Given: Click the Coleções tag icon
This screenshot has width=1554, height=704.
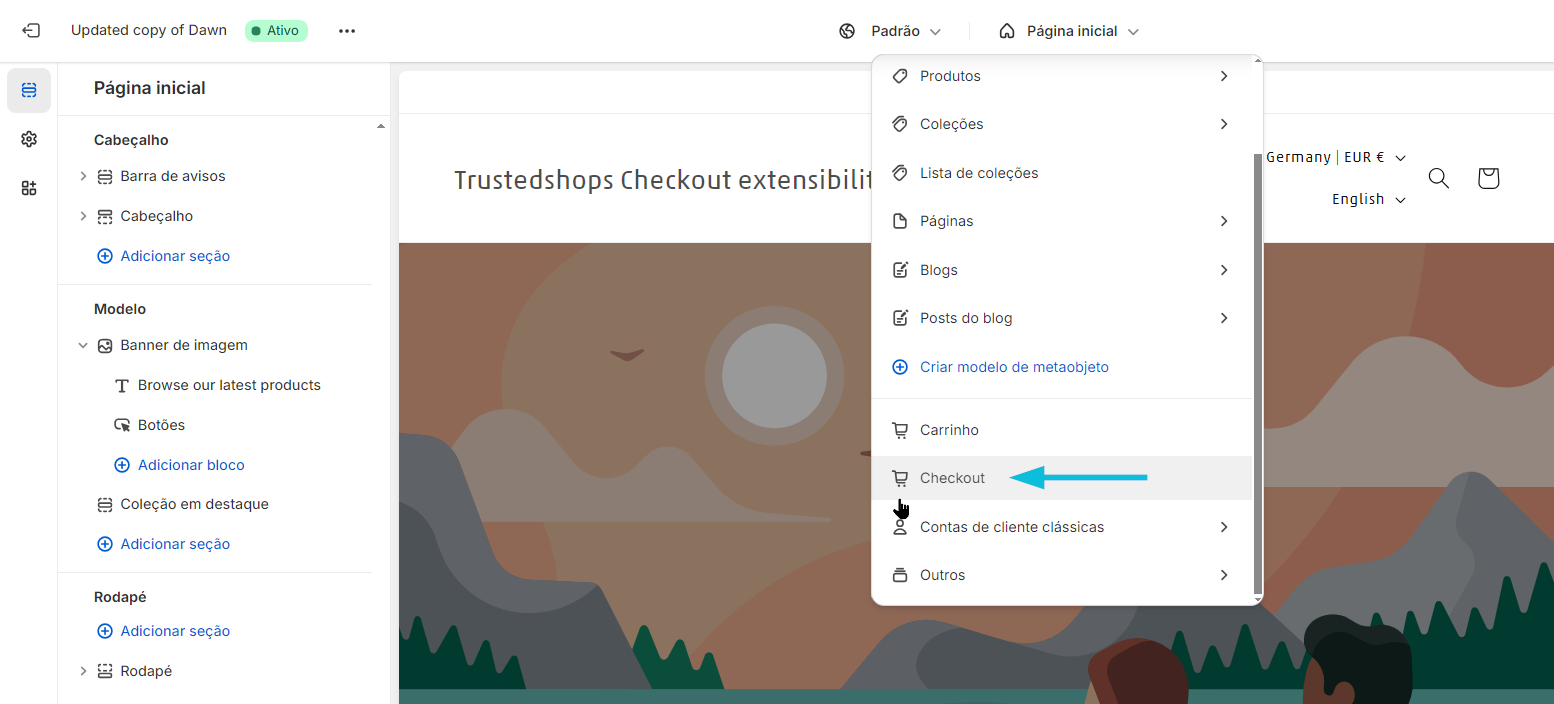Looking at the screenshot, I should [900, 124].
